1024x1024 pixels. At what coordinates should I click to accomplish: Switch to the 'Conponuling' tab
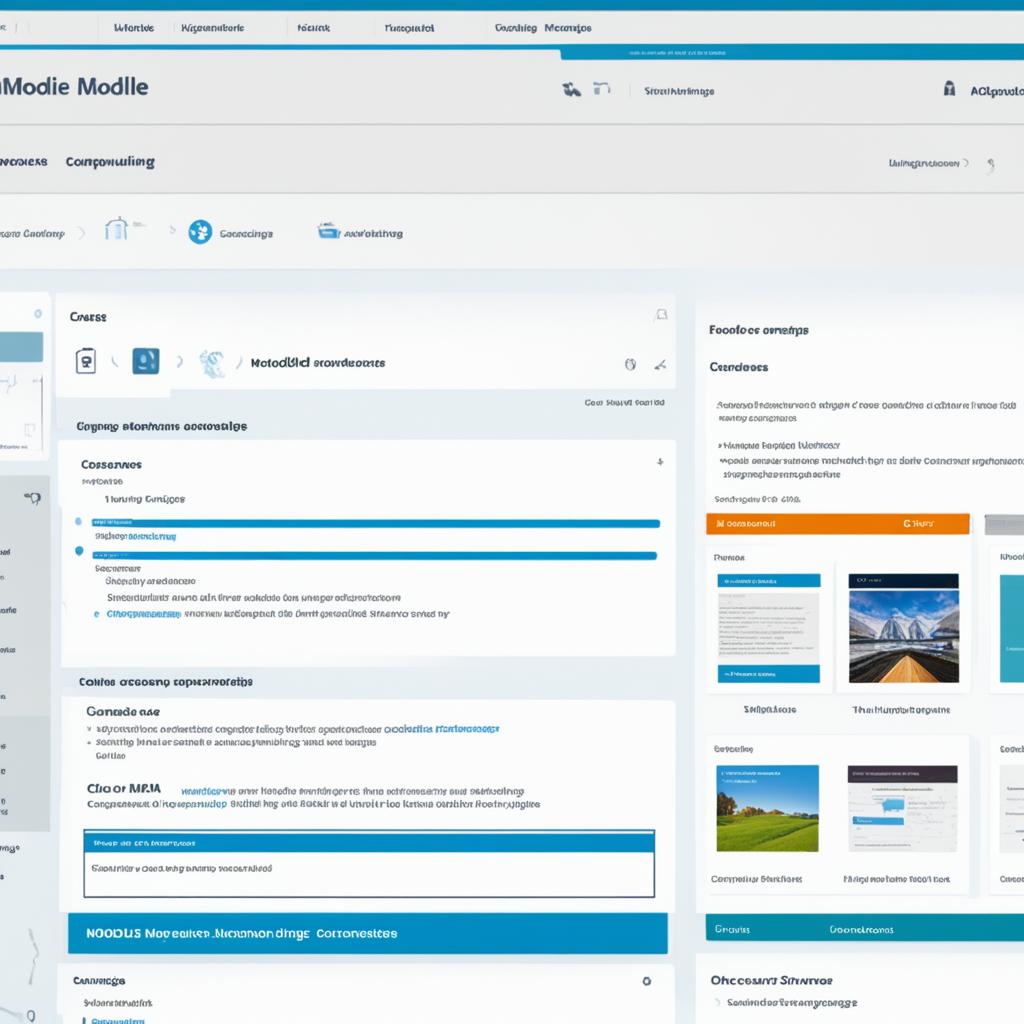coord(110,161)
